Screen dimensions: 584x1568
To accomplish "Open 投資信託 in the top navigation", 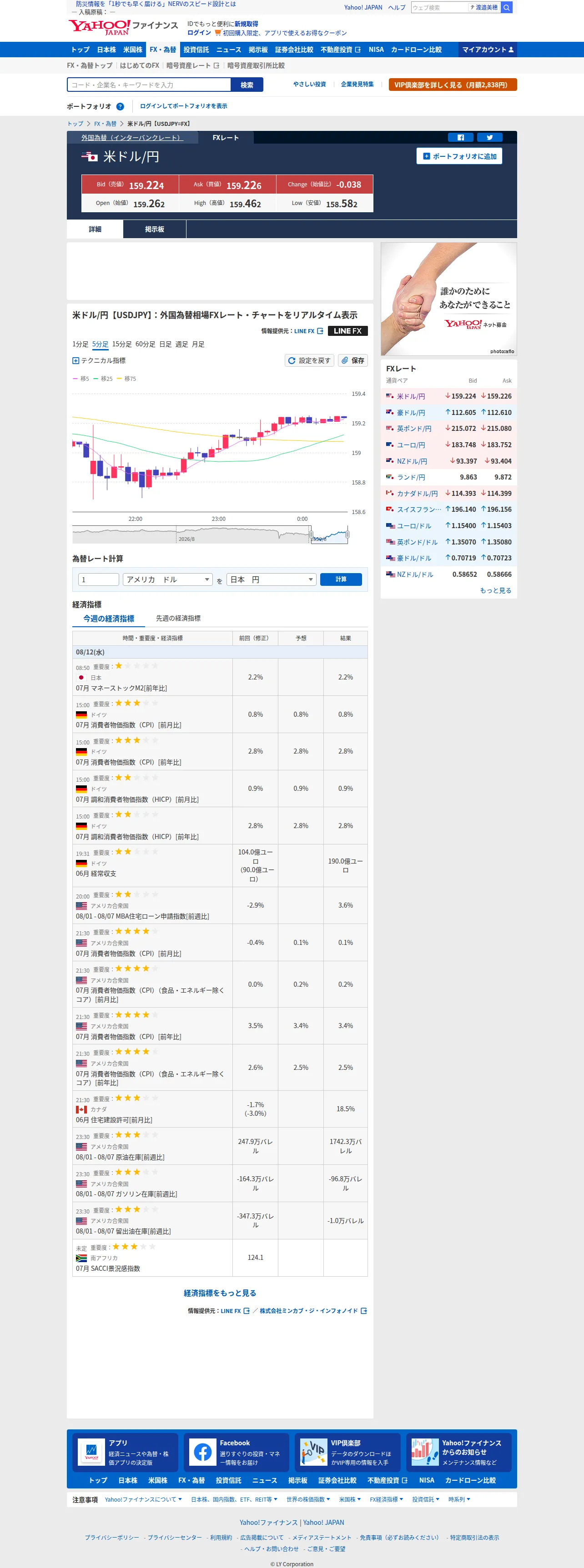I will (196, 50).
